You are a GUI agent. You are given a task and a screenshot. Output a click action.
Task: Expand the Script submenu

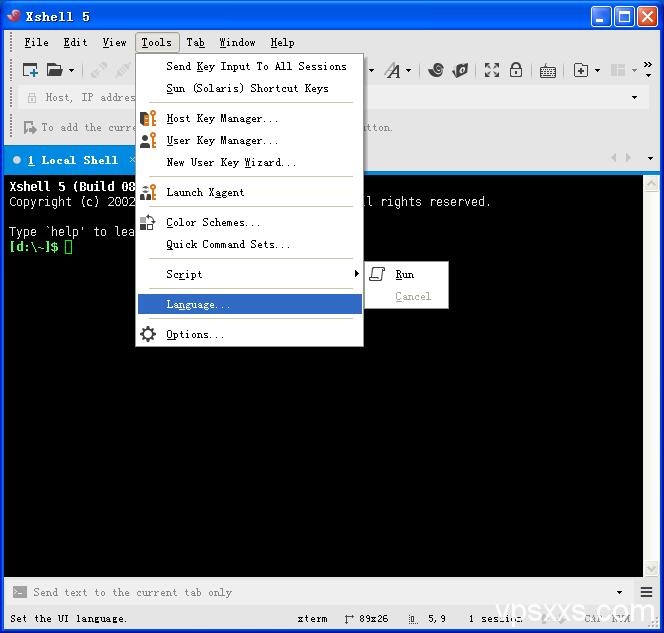(250, 274)
